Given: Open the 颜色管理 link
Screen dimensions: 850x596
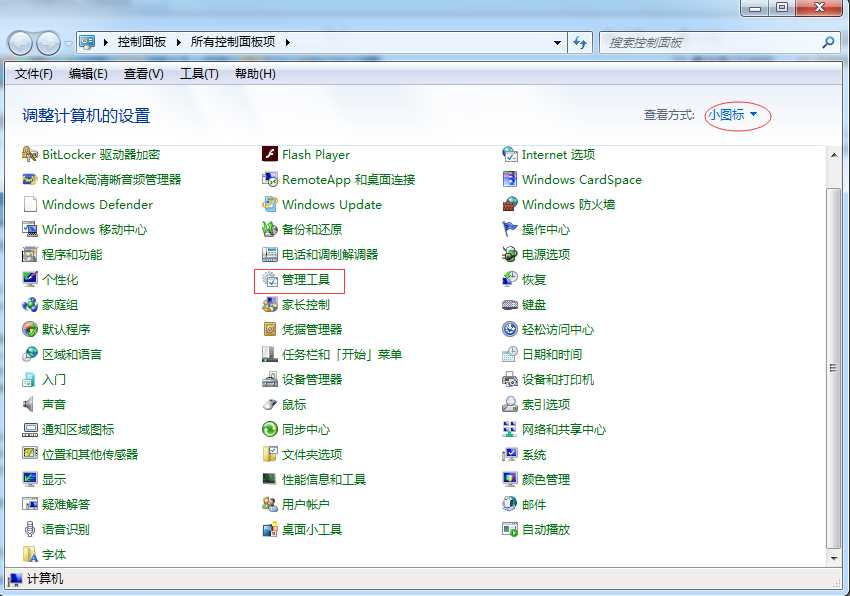Looking at the screenshot, I should 546,479.
